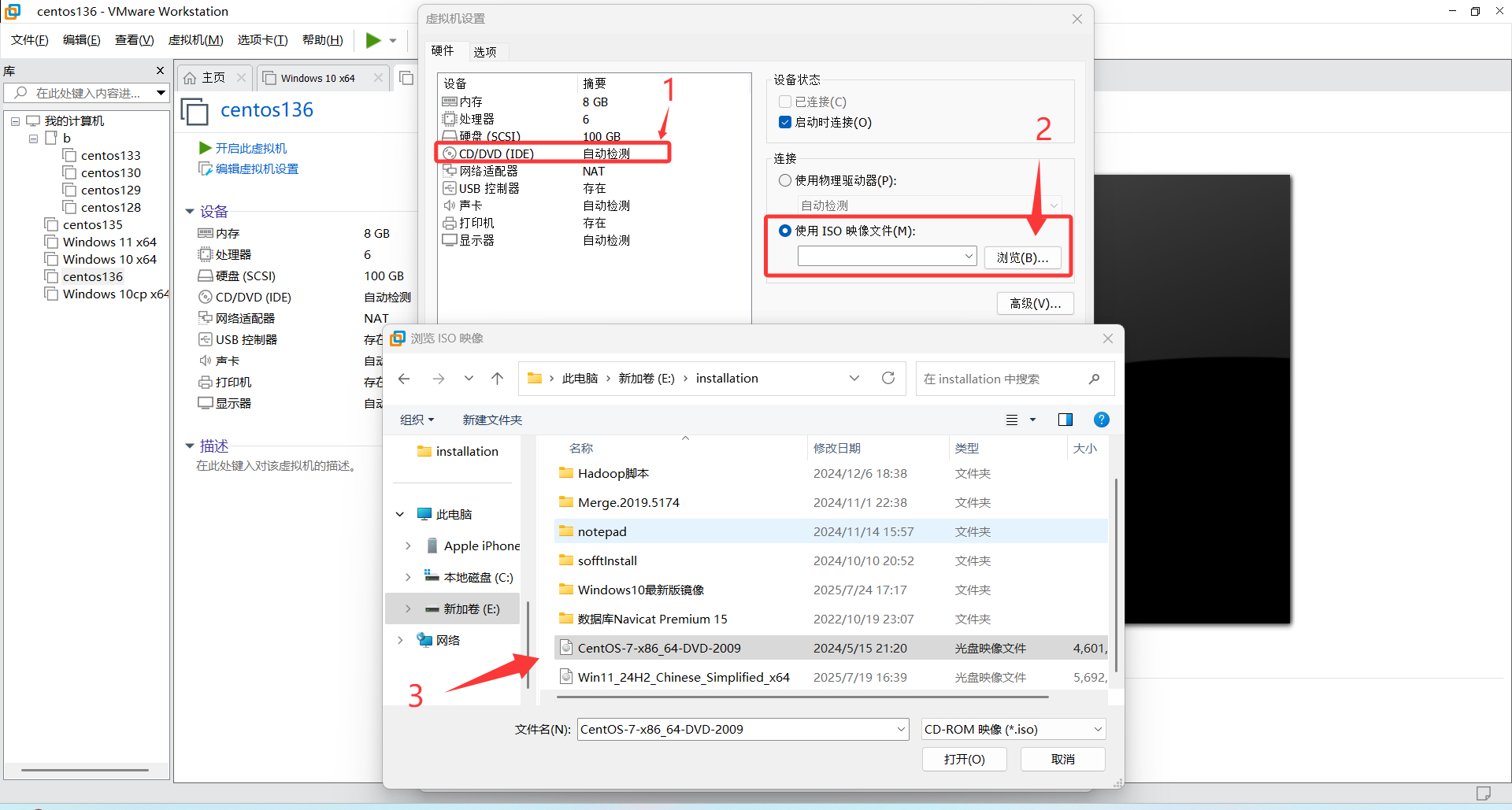Choose the 使用 ISO 映像文件(M) radio button

click(785, 231)
